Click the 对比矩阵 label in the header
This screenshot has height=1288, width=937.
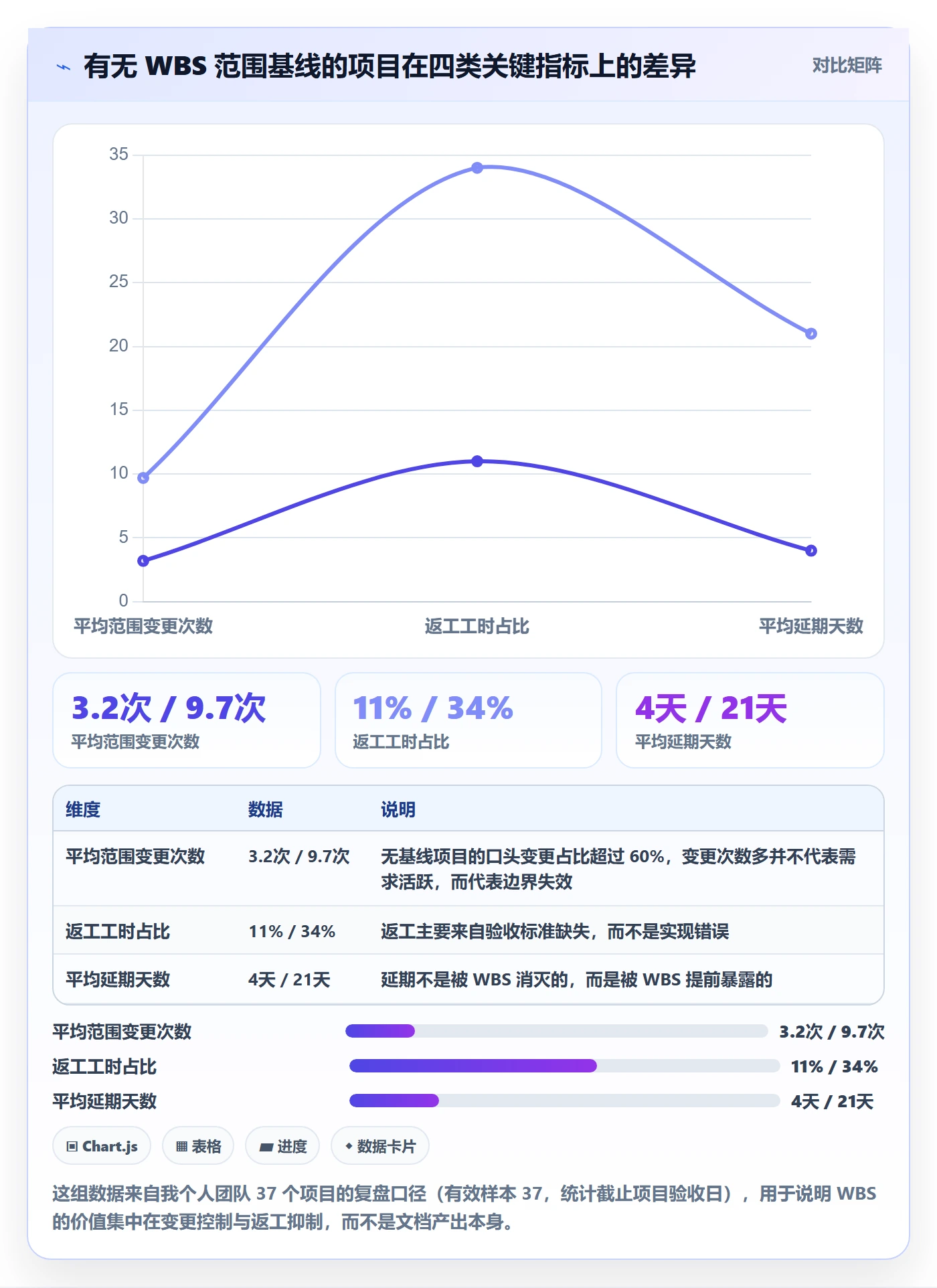tap(847, 66)
